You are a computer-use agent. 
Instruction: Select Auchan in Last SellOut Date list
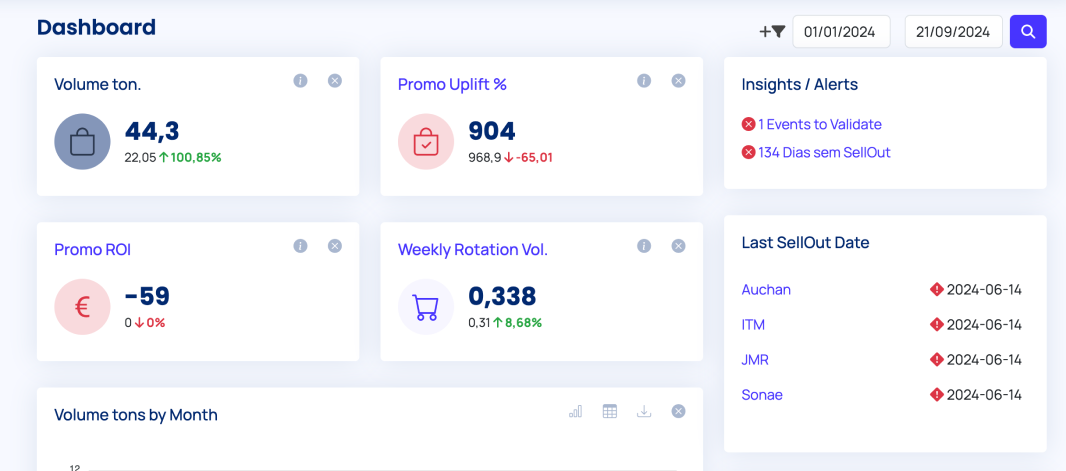766,290
